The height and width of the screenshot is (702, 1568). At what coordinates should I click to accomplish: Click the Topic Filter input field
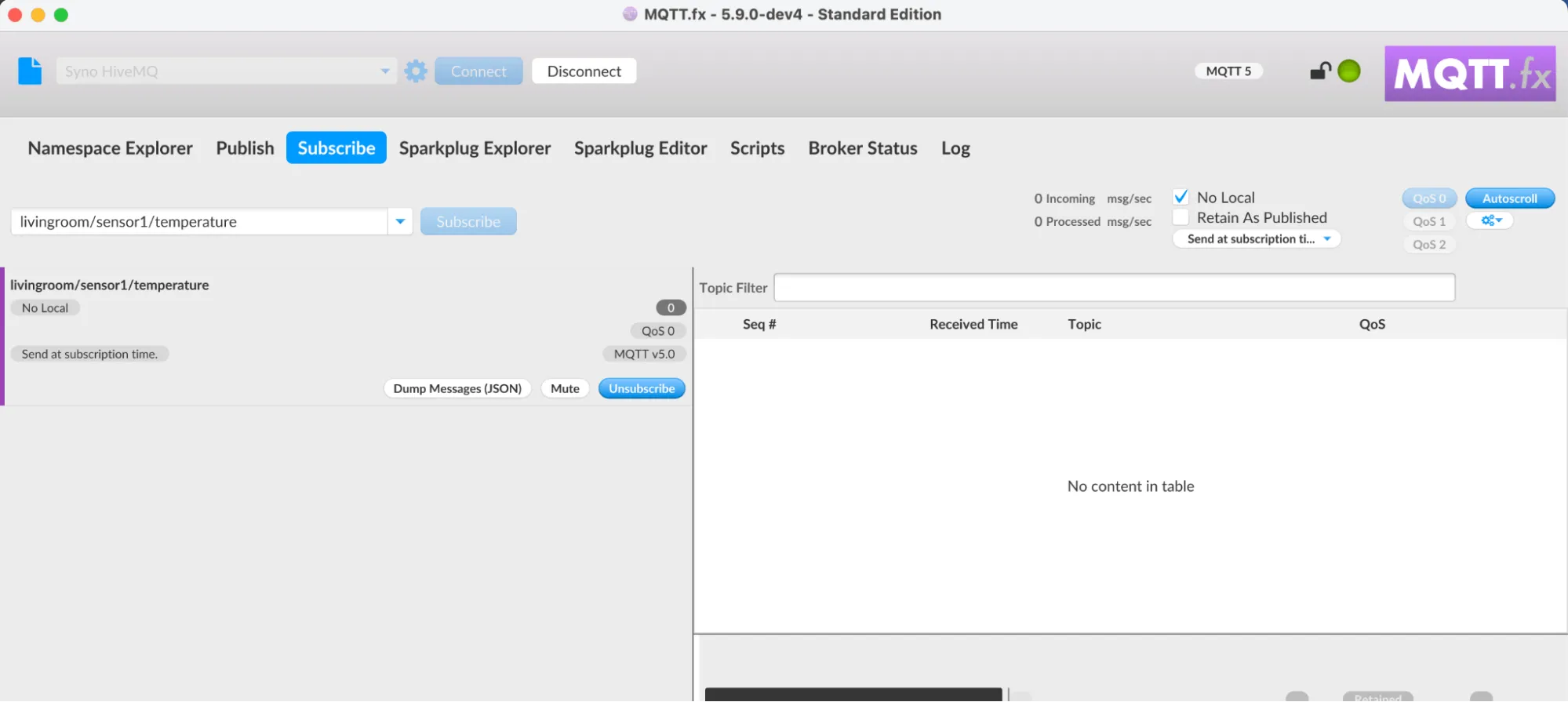pyautogui.click(x=1115, y=288)
